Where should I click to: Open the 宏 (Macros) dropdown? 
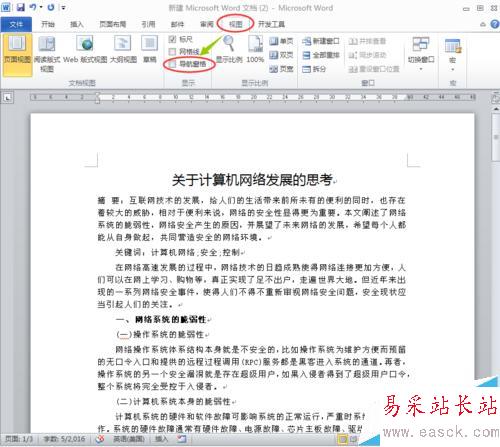tap(453, 55)
